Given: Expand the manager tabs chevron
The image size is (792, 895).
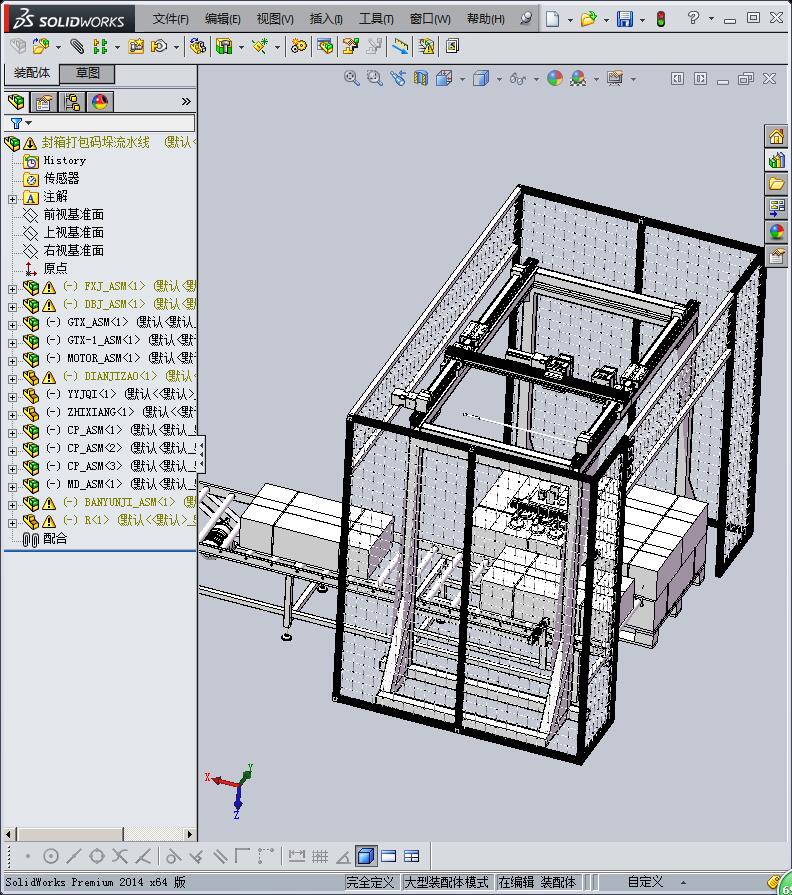Looking at the screenshot, I should pyautogui.click(x=186, y=102).
